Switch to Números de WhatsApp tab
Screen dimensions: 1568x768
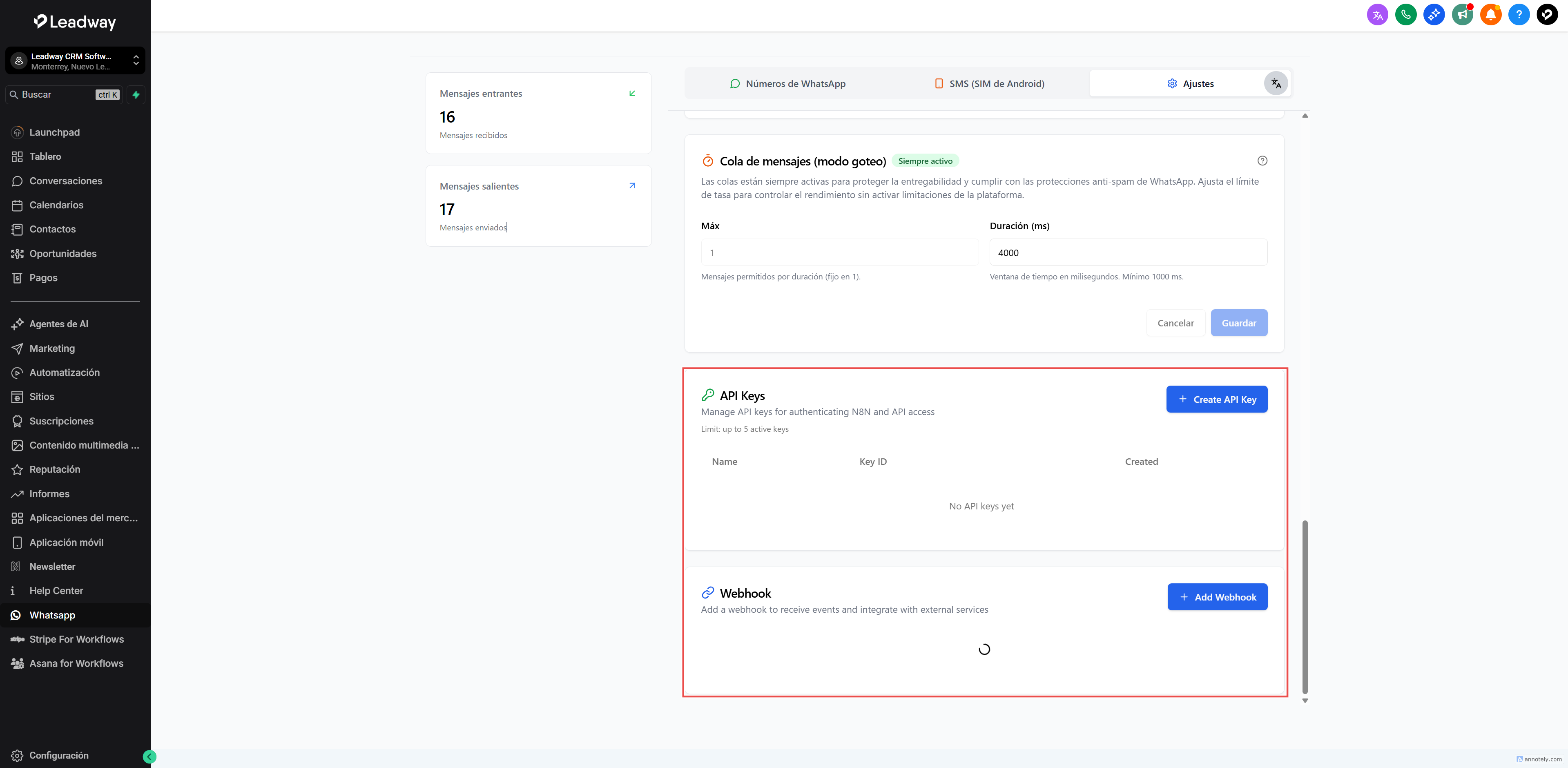787,83
